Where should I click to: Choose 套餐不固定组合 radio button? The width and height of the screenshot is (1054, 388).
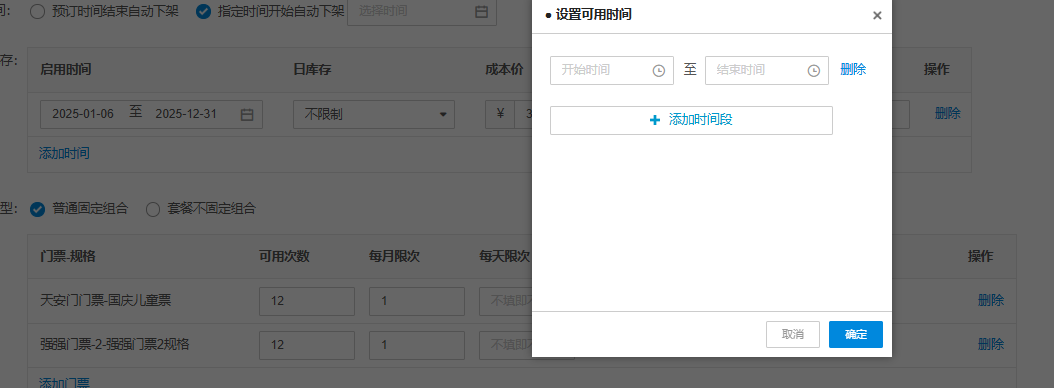tap(153, 209)
